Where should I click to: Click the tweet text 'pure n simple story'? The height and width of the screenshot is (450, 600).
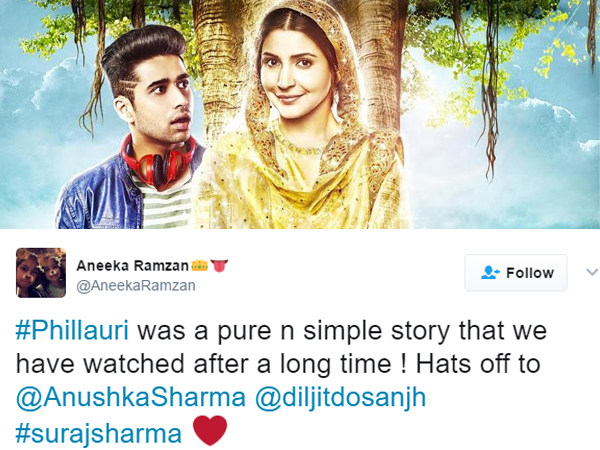coord(333,331)
